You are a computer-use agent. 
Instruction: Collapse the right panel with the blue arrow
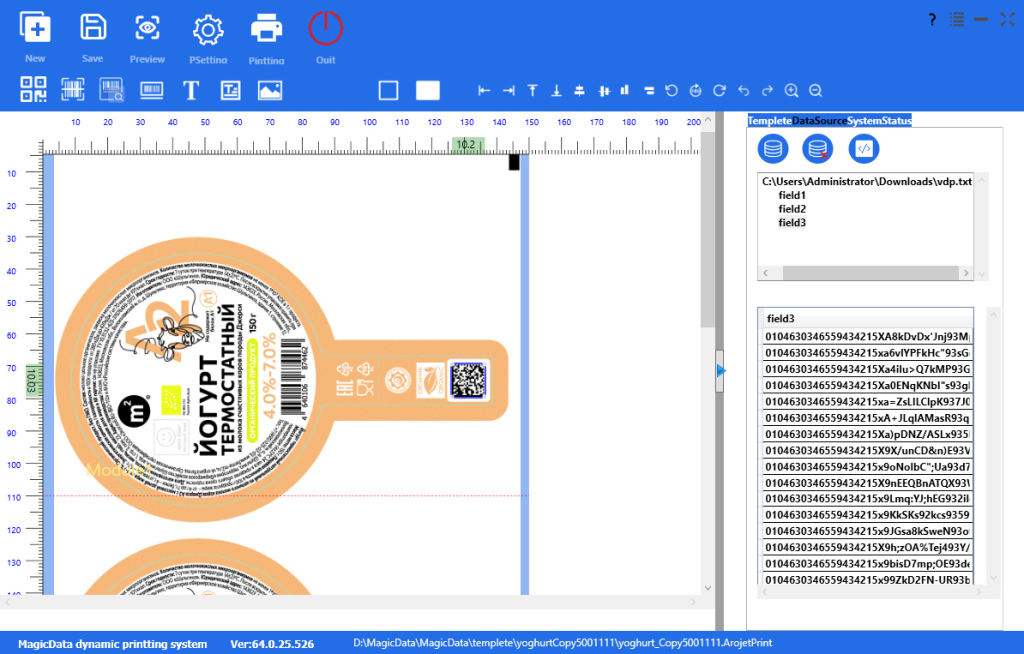[x=720, y=370]
